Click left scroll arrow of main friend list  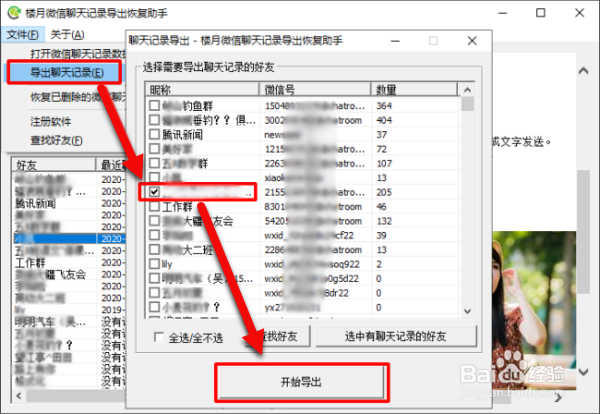click(x=19, y=395)
